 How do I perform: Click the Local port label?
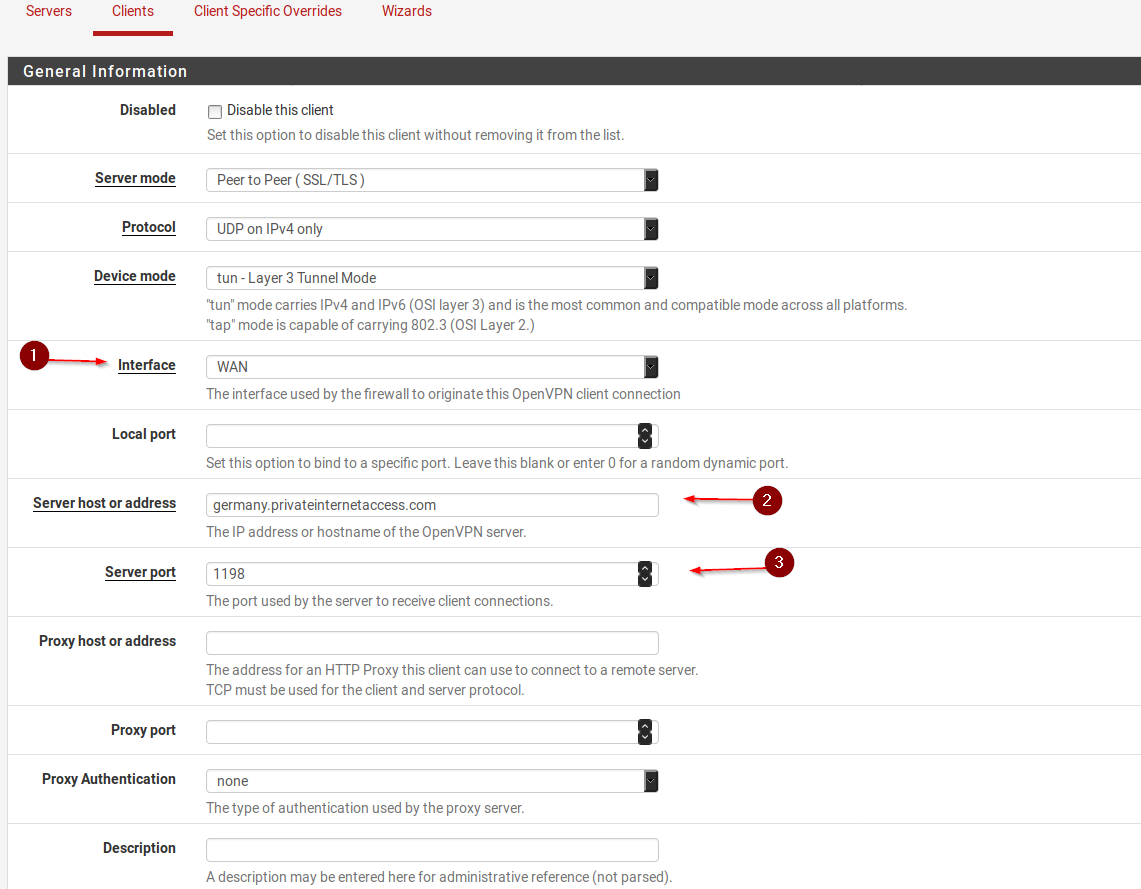click(144, 434)
